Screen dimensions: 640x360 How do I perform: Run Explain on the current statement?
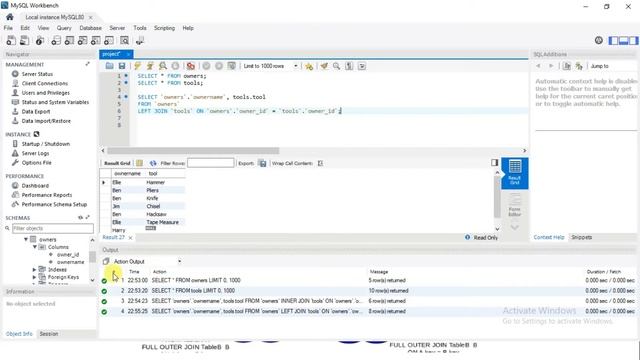163,66
